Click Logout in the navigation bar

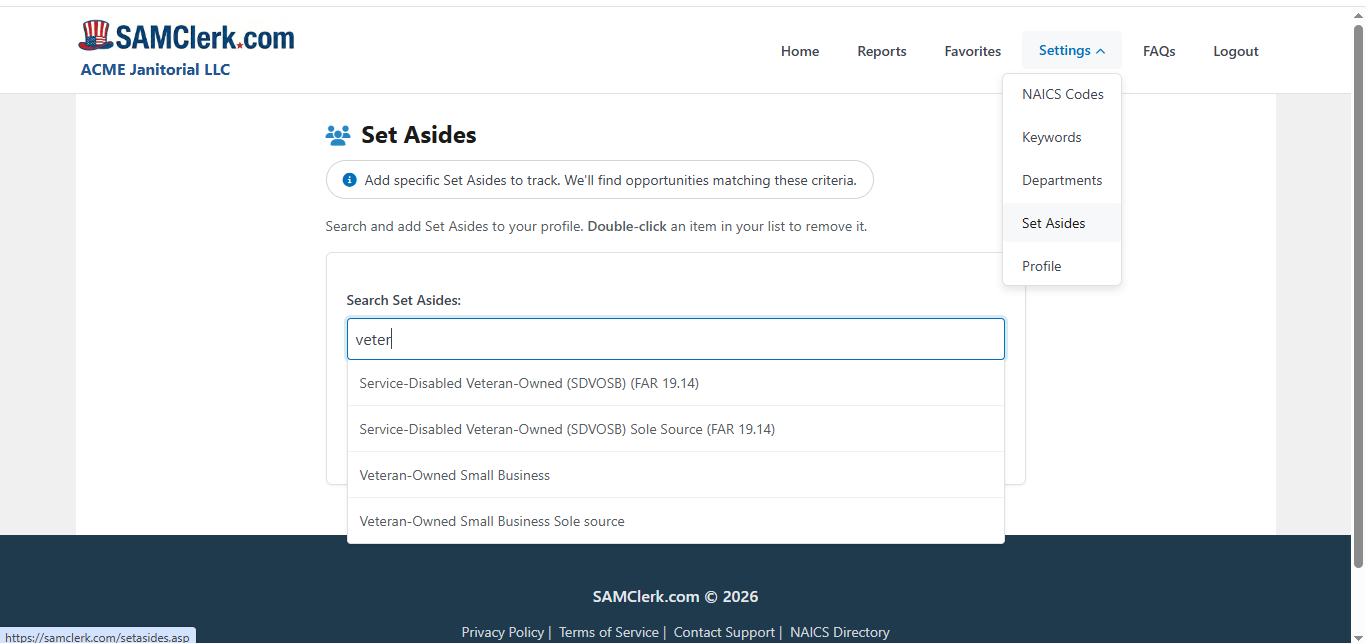pyautogui.click(x=1235, y=51)
